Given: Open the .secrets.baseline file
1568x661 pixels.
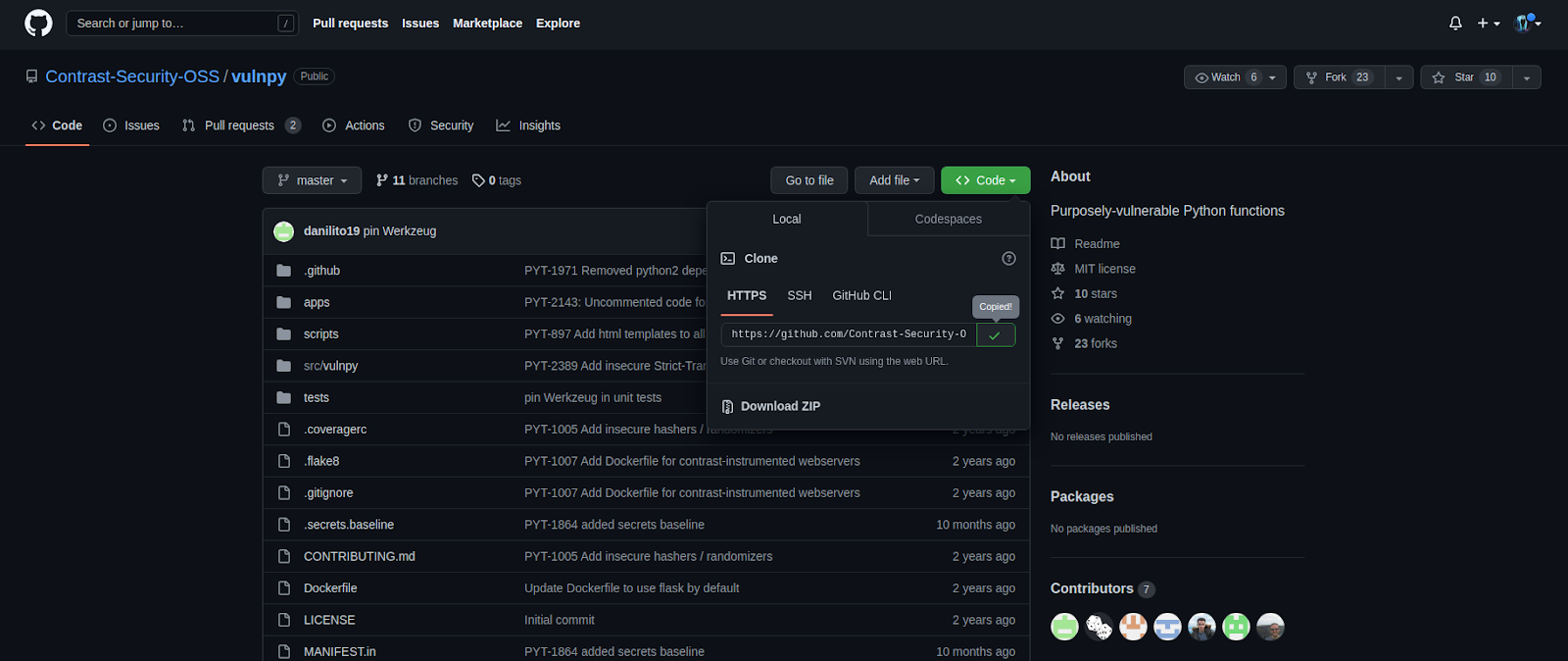Looking at the screenshot, I should point(349,525).
